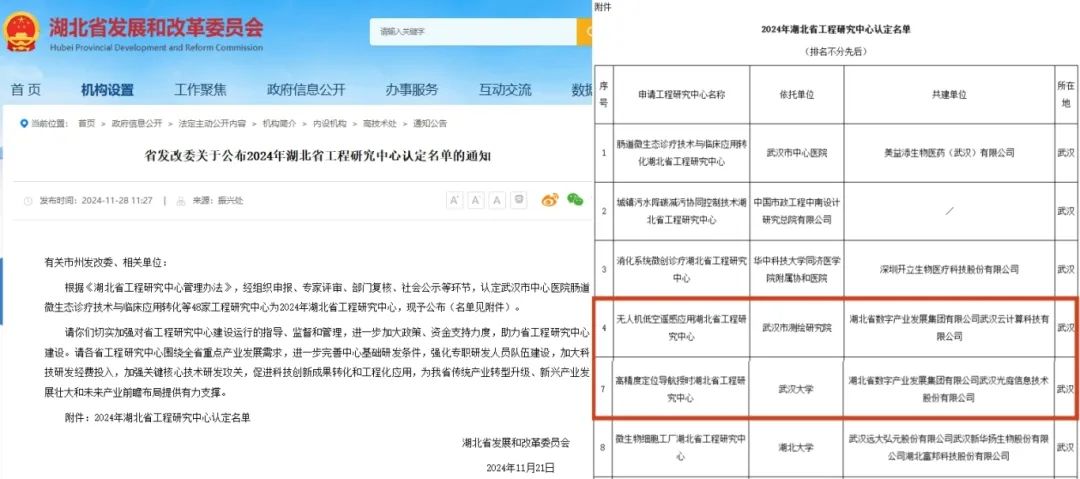The height and width of the screenshot is (479, 1080).
Task: Click the keyword search input field
Action: click(x=472, y=32)
